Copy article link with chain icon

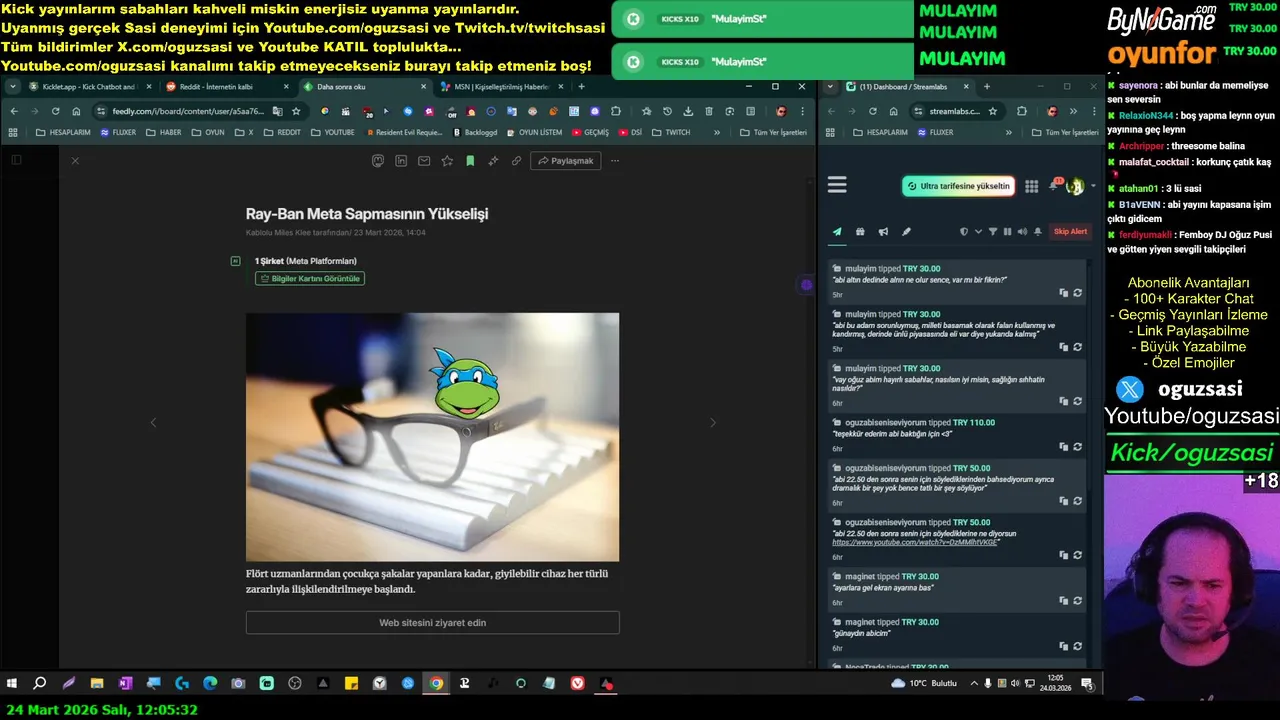coord(516,160)
